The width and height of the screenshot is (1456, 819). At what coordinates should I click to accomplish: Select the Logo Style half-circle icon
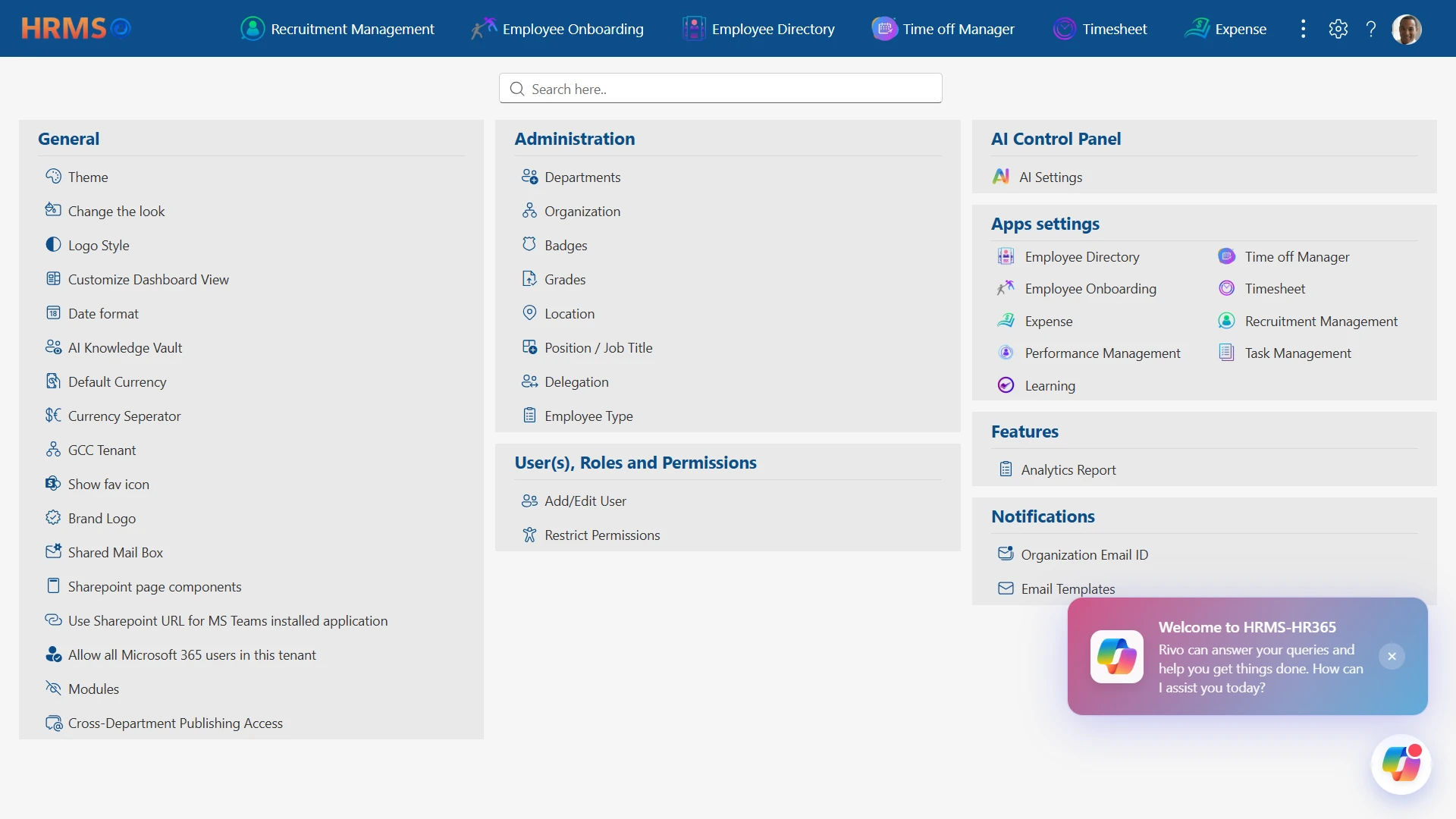[x=53, y=245]
